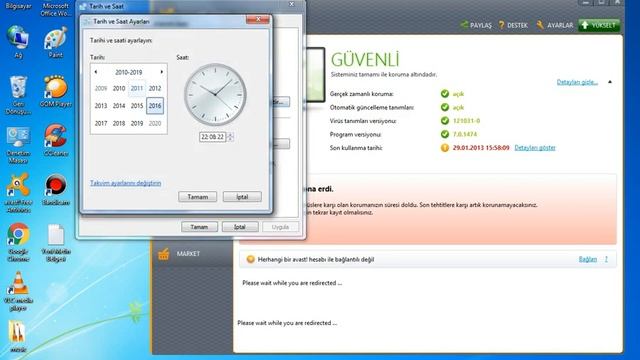Open Yeni Metin Belgesi text file icon
The image size is (640, 360).
pos(56,242)
